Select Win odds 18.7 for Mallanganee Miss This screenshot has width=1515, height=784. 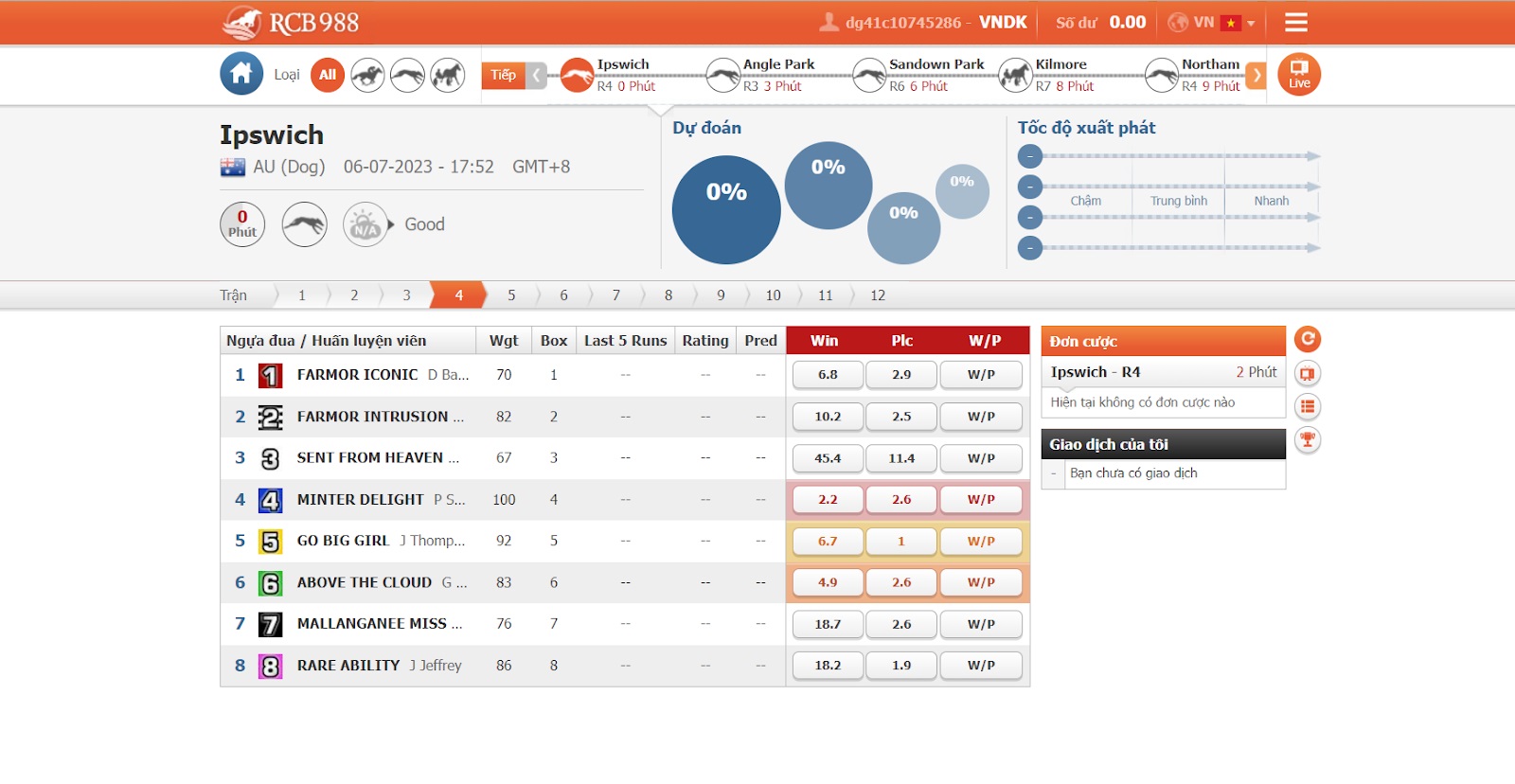(x=828, y=625)
